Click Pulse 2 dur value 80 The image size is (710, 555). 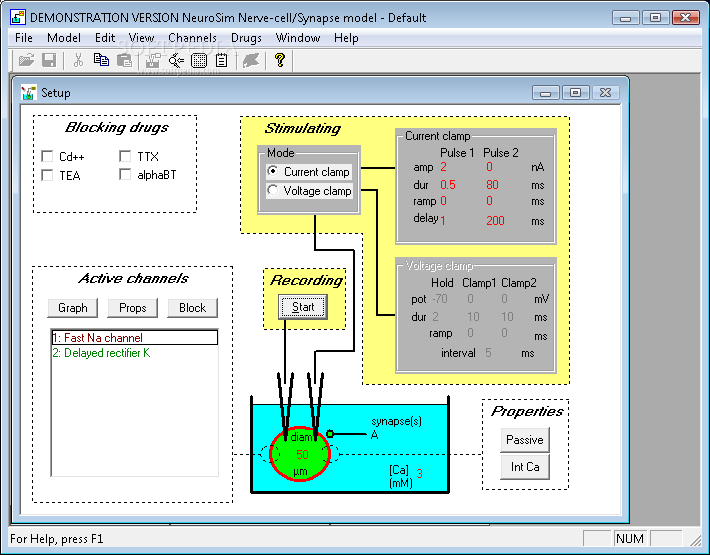pos(492,185)
